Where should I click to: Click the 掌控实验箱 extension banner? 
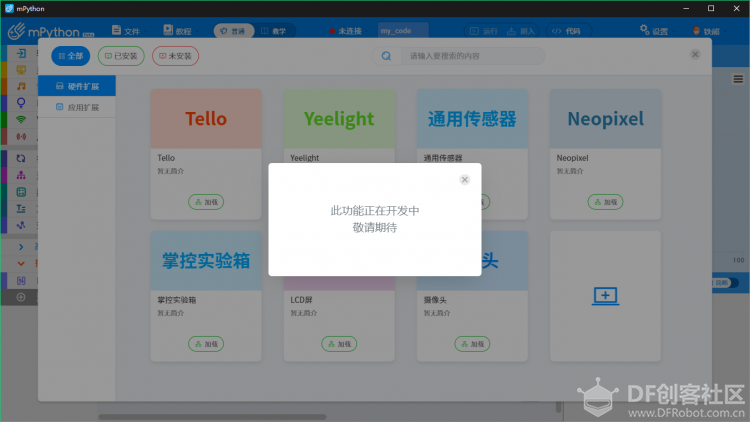click(206, 261)
